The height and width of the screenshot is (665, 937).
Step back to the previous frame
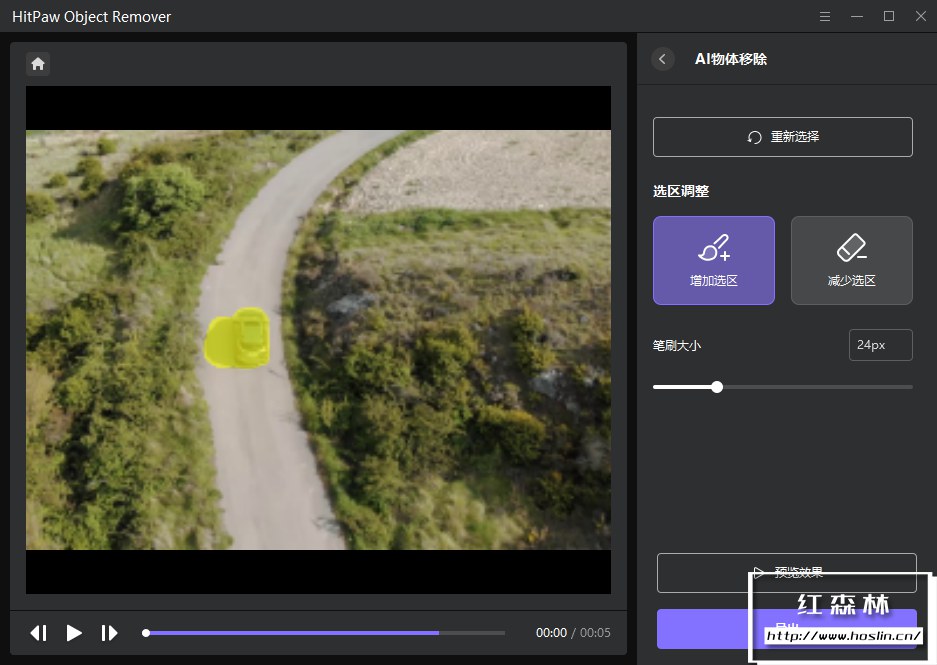coord(39,633)
